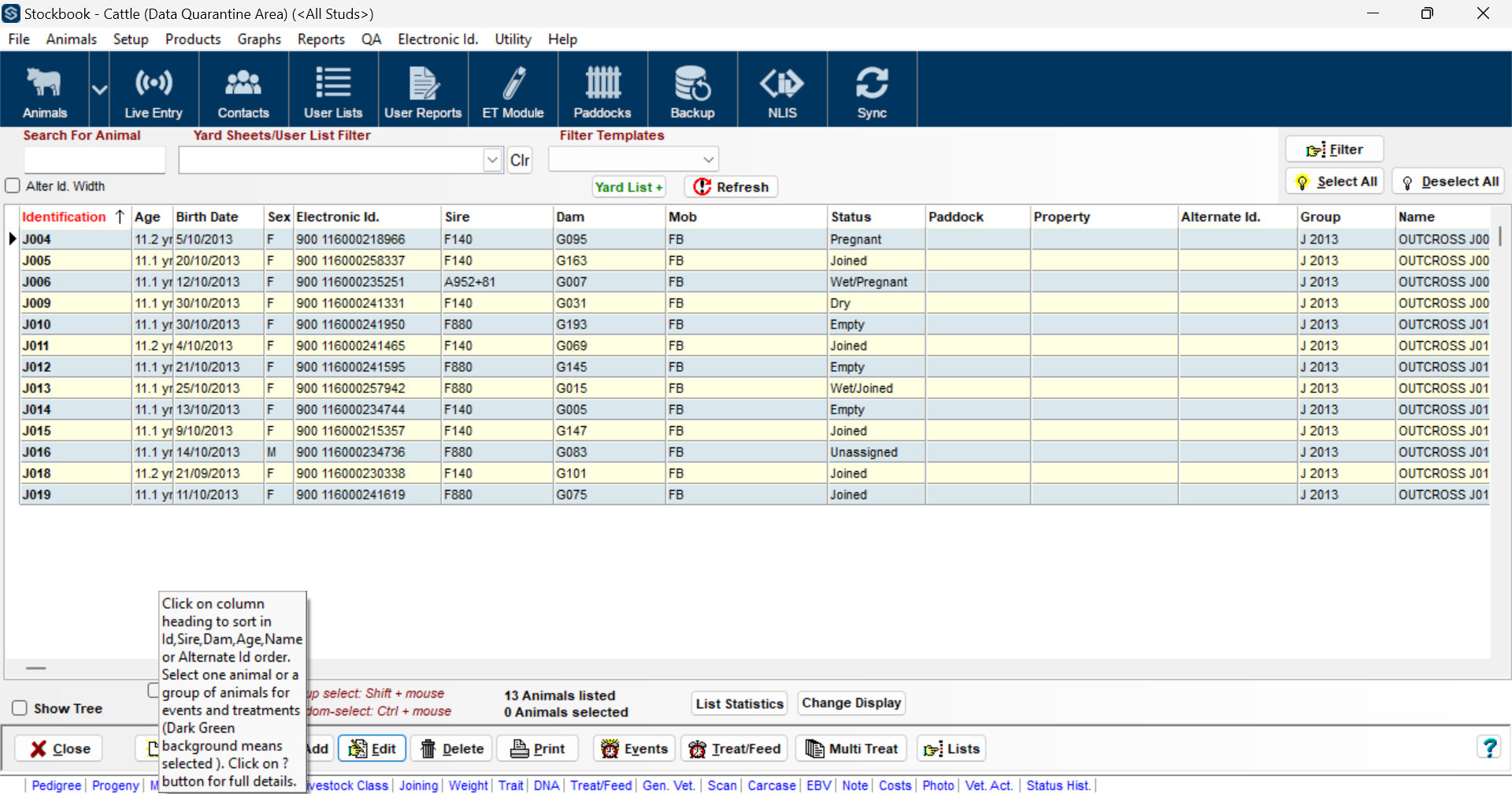Click Unassigned status cell
Screen dimensions: 1512x794
tap(876, 451)
